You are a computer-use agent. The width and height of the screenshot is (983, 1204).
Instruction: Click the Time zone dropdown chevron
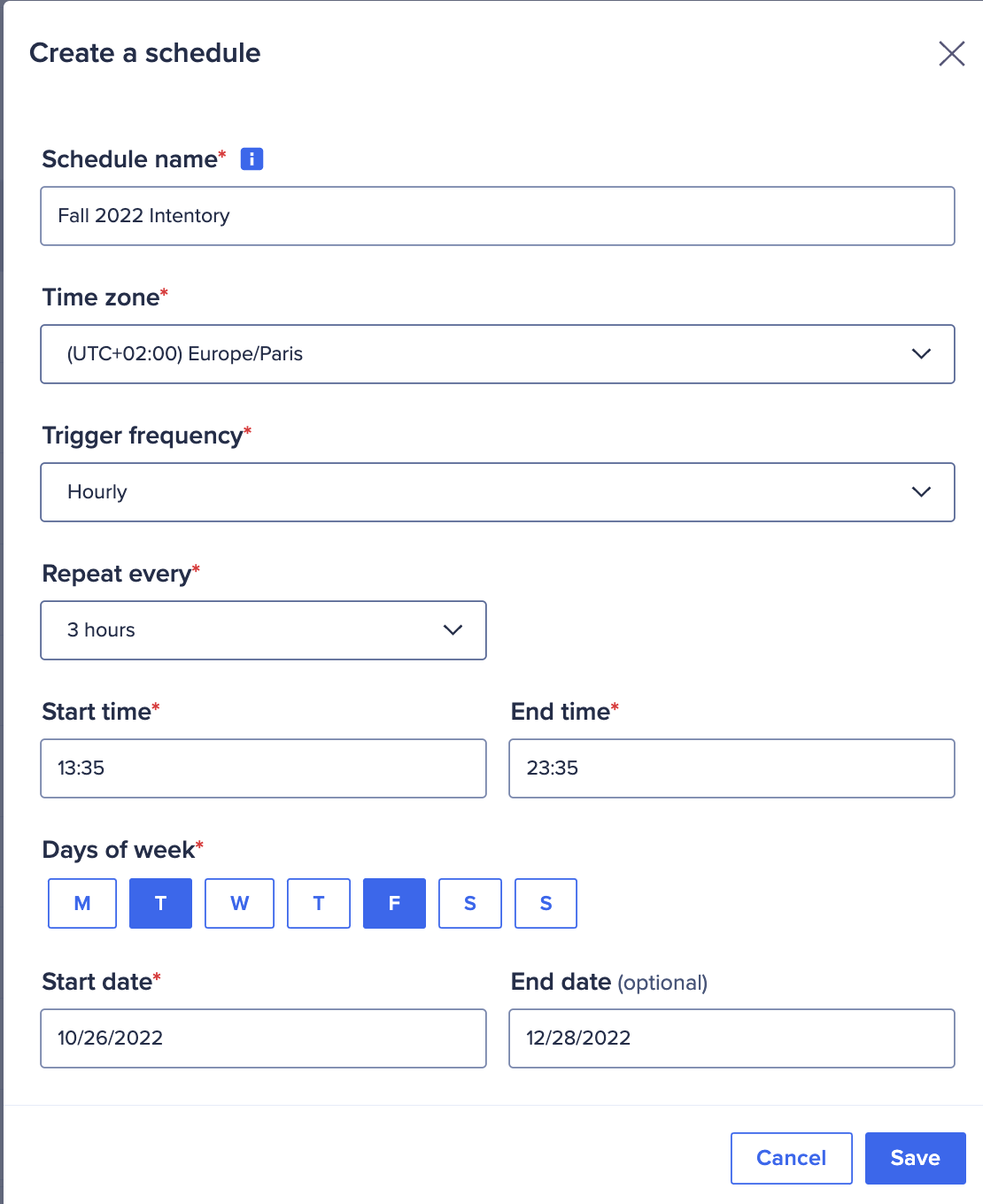[x=921, y=354]
